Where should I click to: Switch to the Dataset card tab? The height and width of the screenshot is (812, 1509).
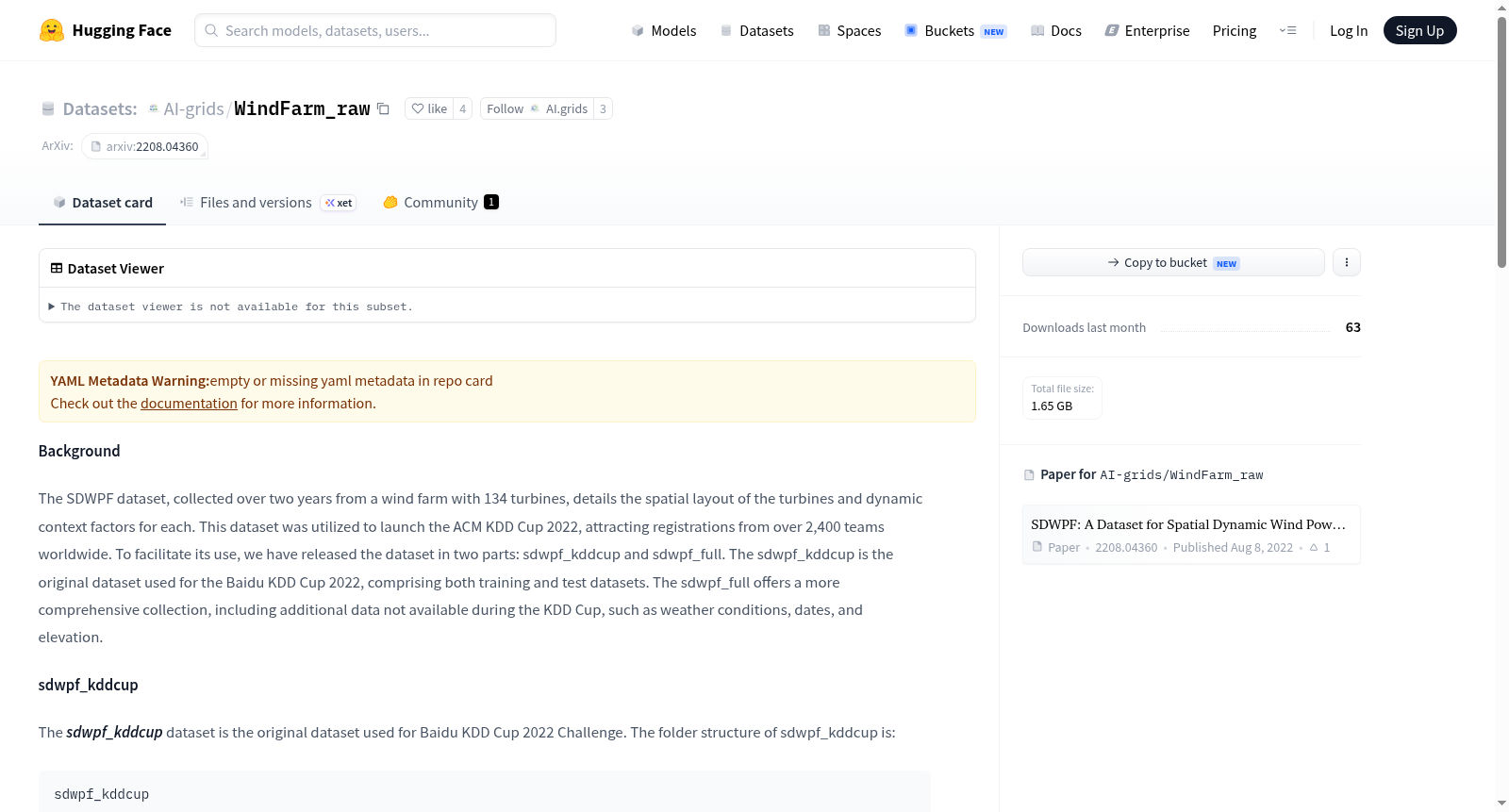102,202
